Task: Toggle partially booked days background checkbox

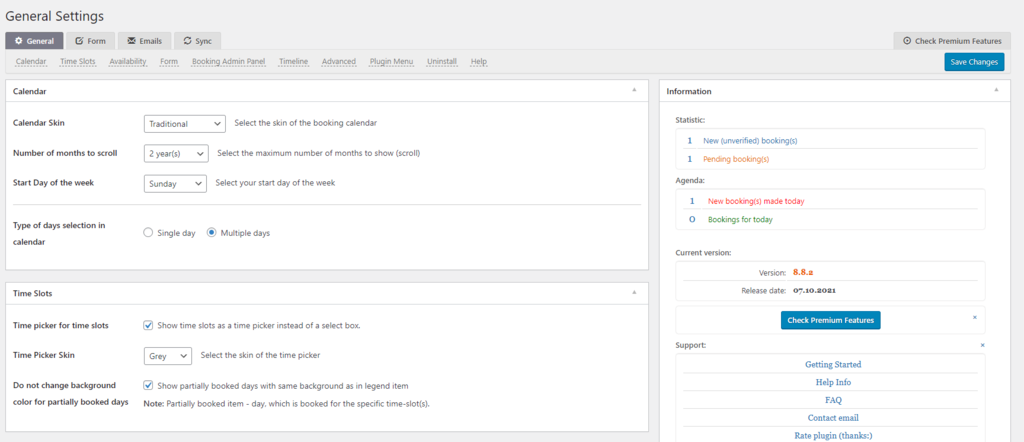Action: coord(149,385)
